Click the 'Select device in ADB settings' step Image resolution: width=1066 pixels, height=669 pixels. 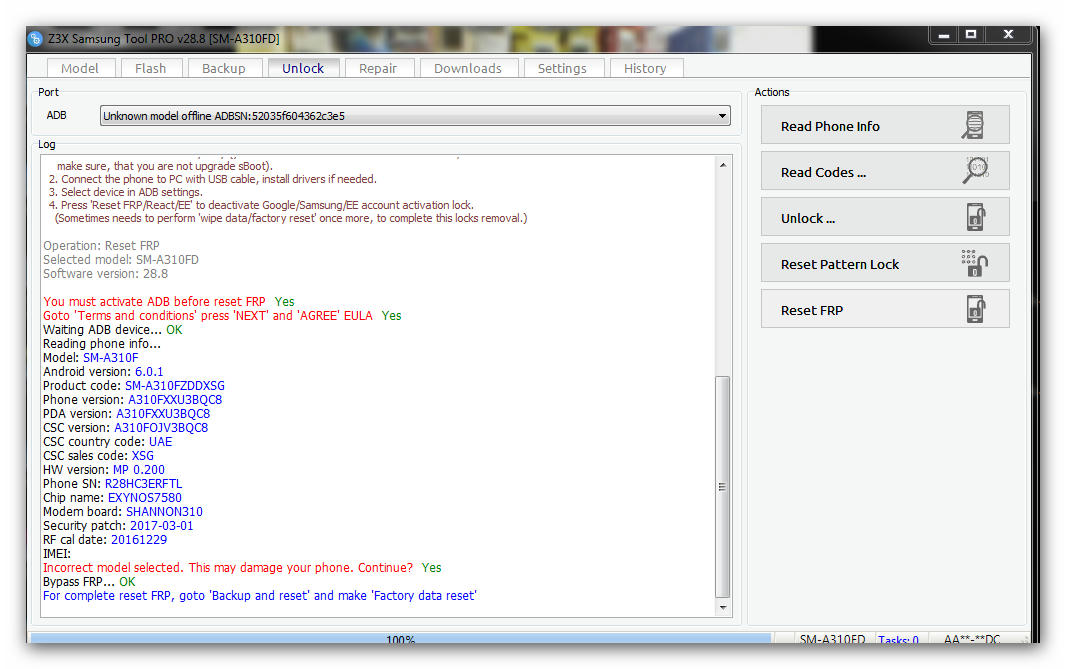coord(126,192)
